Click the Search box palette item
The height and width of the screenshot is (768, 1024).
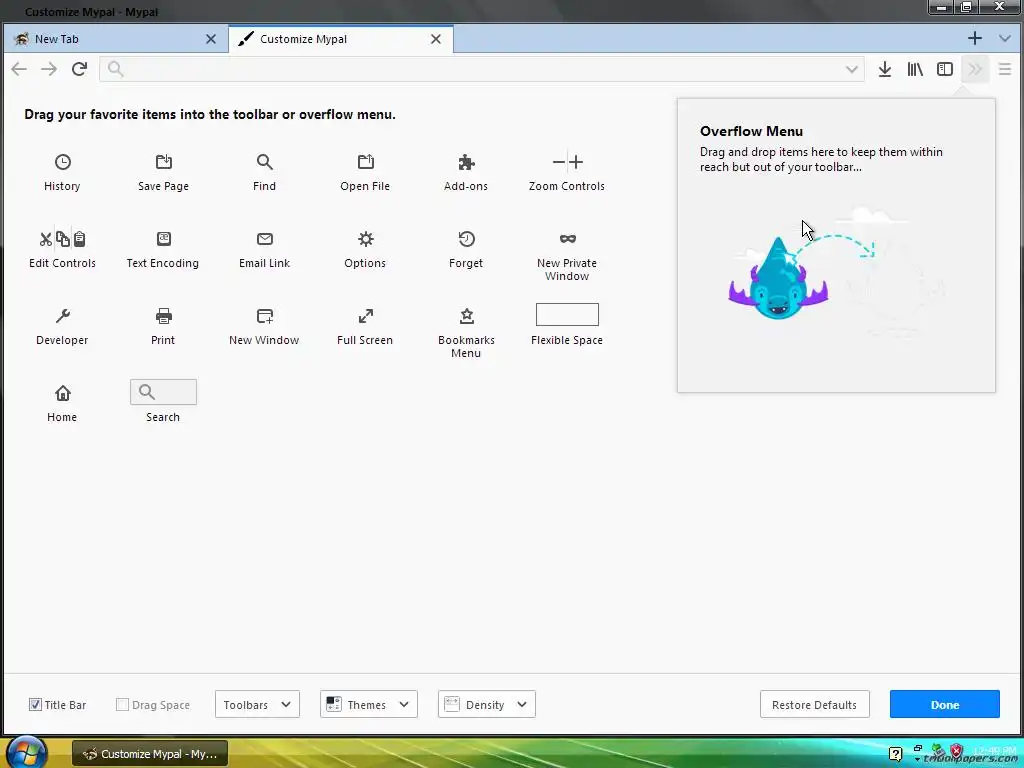[x=163, y=402]
